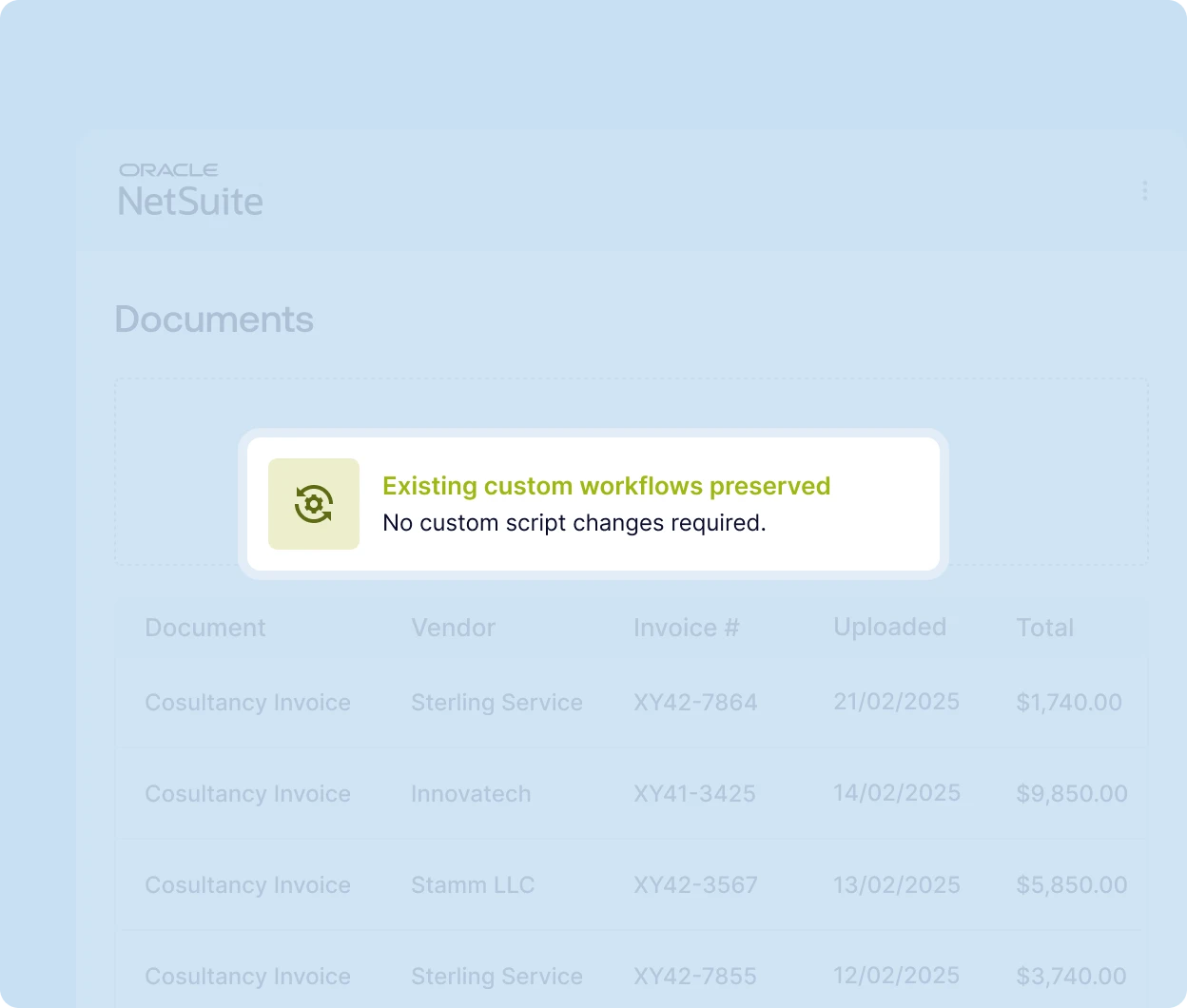Open the three-dot options menu
Viewport: 1187px width, 1008px height.
pyautogui.click(x=1144, y=191)
